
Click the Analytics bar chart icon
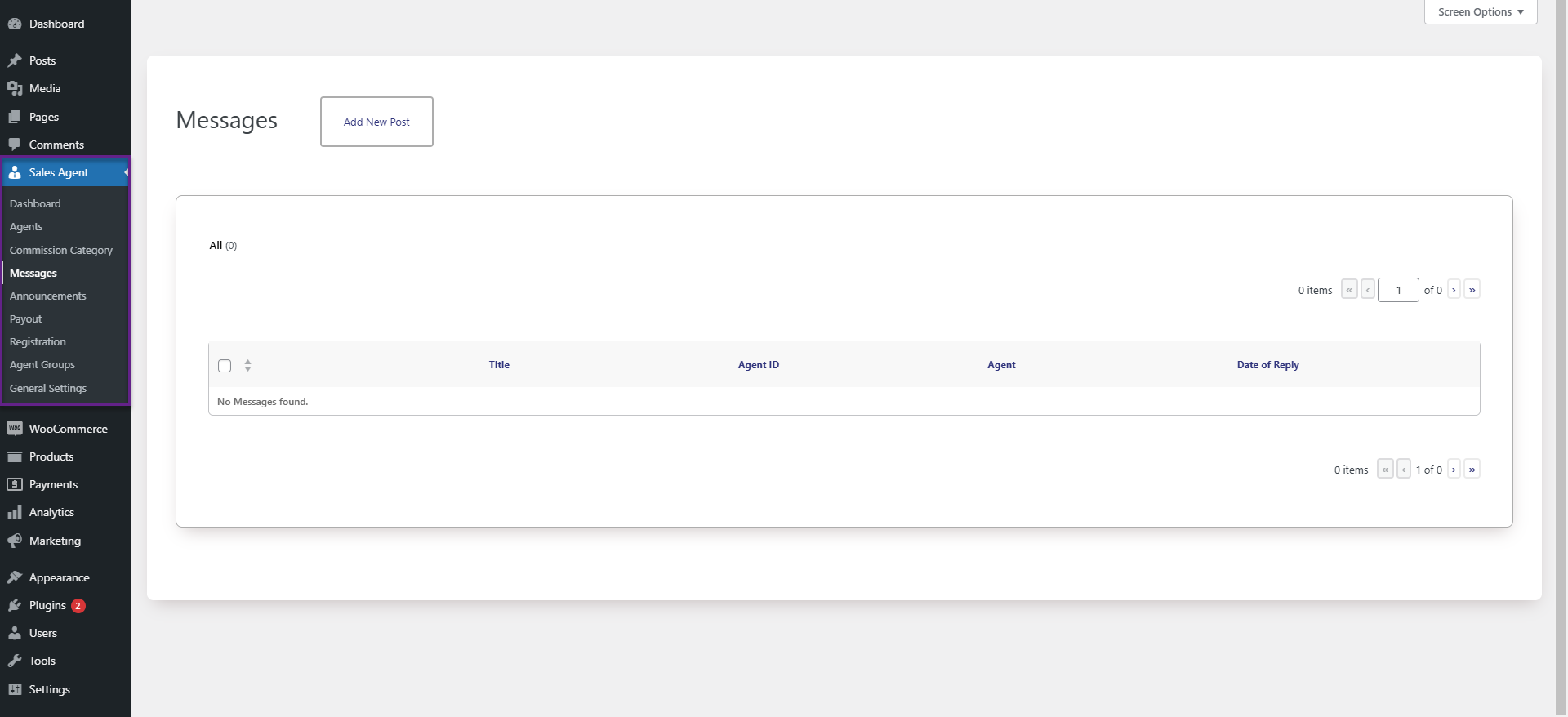coord(15,512)
